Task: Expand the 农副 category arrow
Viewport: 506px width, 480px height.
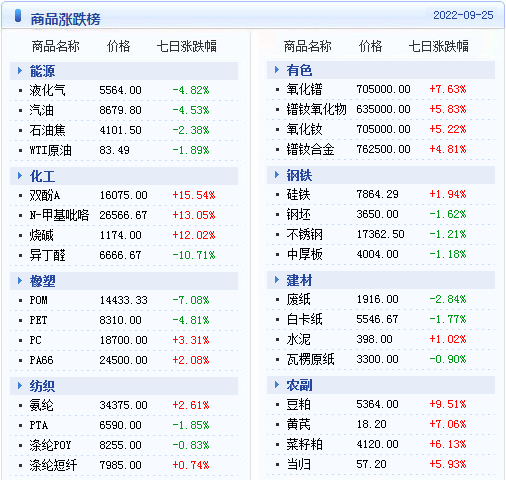Action: click(277, 385)
